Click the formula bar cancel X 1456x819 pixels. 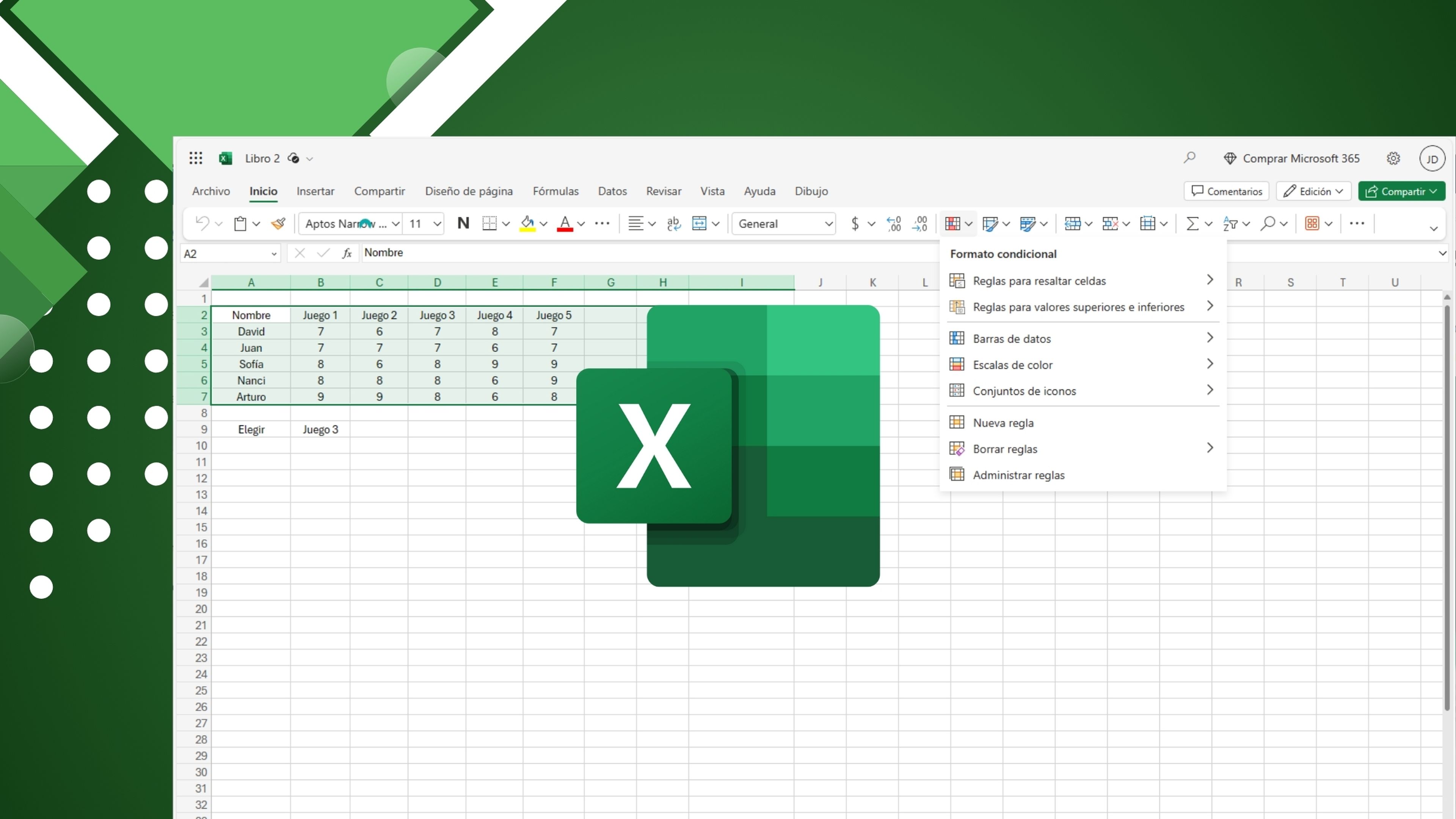pos(300,253)
